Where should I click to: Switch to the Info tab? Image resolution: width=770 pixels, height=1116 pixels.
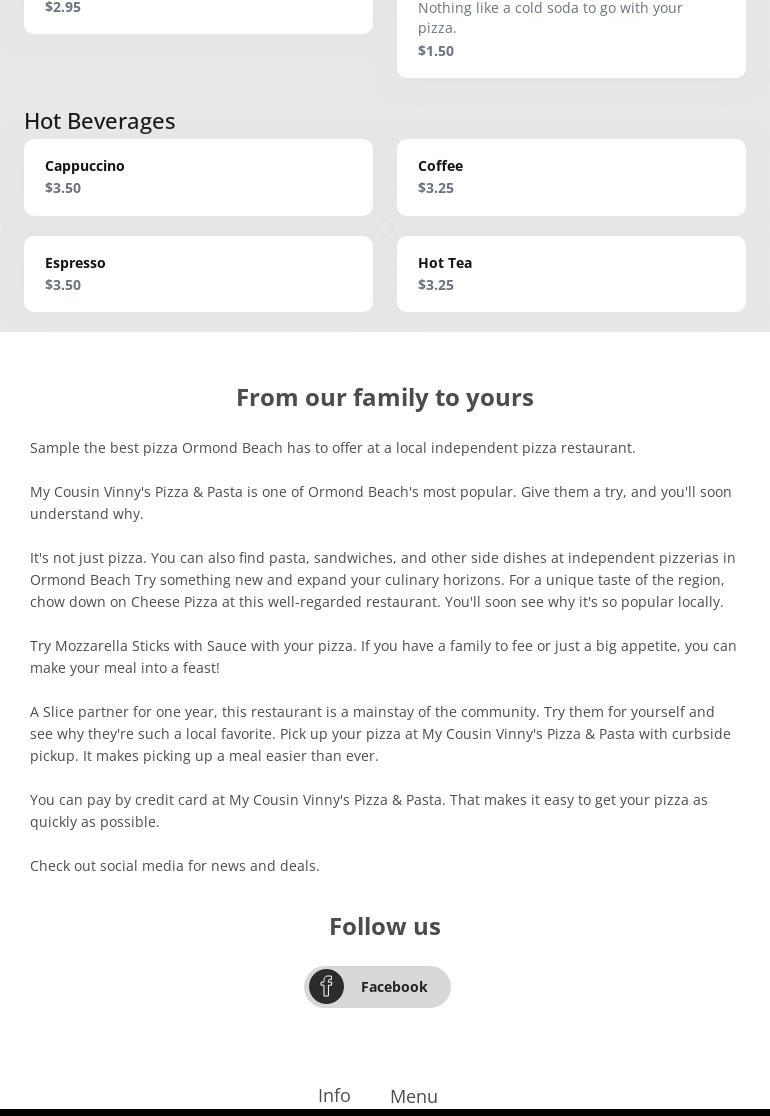[334, 1095]
